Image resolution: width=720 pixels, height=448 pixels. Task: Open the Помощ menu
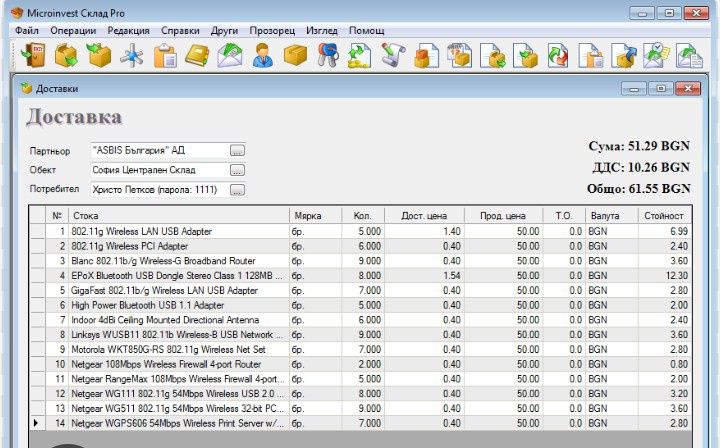(x=366, y=31)
